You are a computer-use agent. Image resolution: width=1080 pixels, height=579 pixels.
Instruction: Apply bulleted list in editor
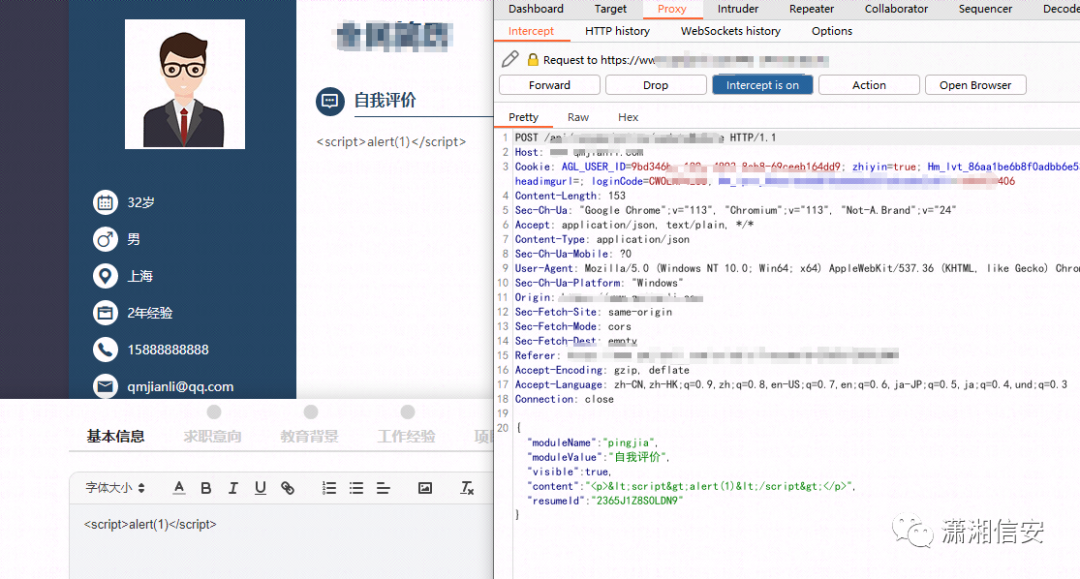coord(356,487)
